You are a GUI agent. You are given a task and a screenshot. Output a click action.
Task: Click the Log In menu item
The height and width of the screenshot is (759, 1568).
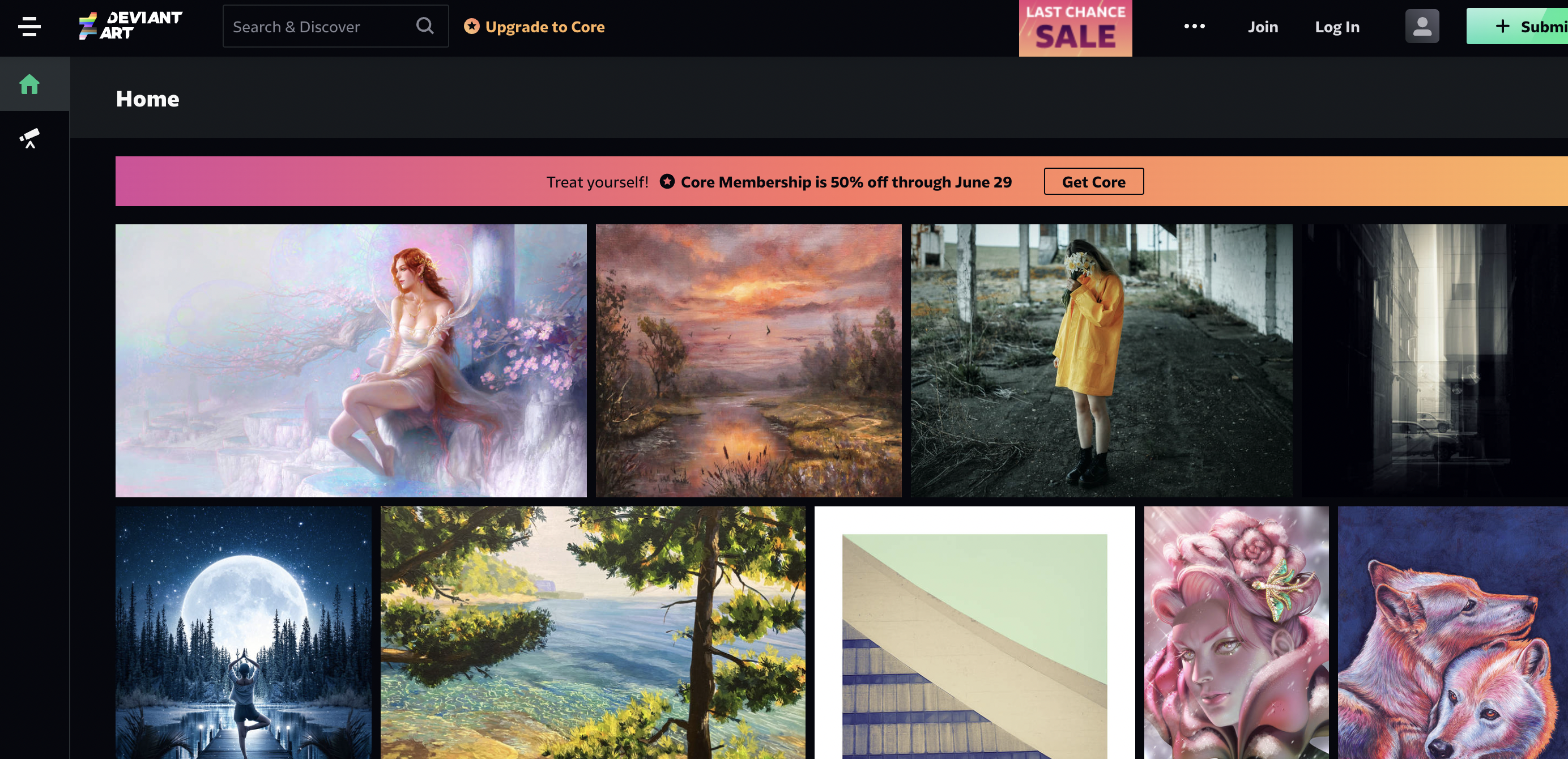pyautogui.click(x=1337, y=26)
